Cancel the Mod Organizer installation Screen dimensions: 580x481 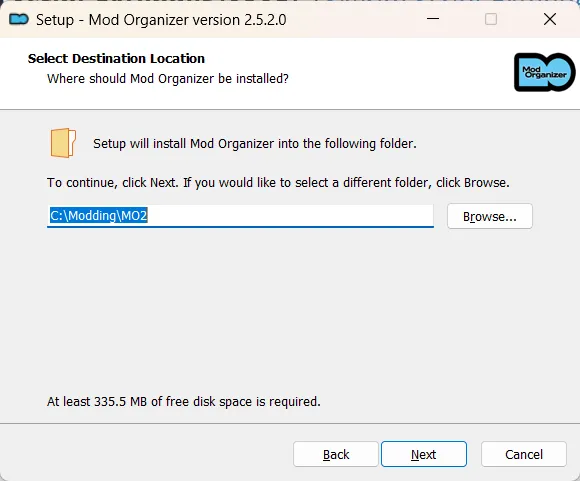524,454
